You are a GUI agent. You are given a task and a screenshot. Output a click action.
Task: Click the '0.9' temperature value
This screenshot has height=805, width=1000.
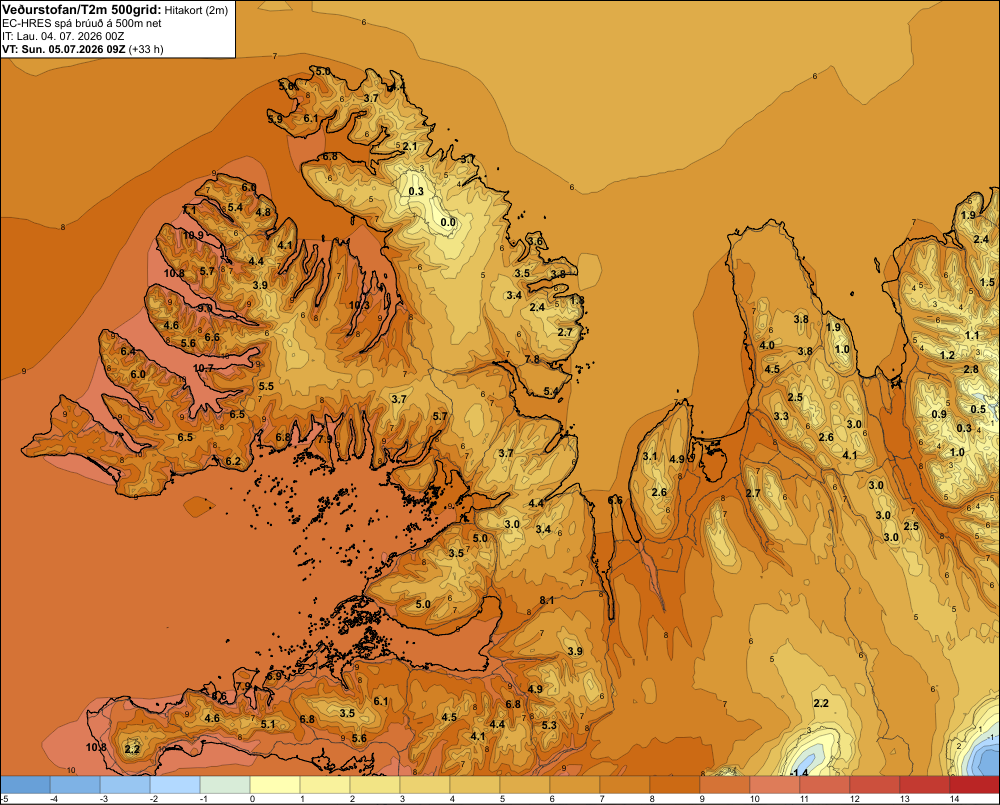(939, 414)
